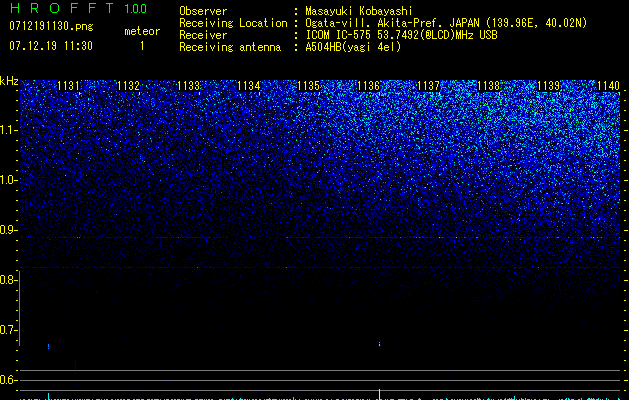
Task: Click the cyan meteor echo dot near 1136
Action: pyautogui.click(x=379, y=344)
